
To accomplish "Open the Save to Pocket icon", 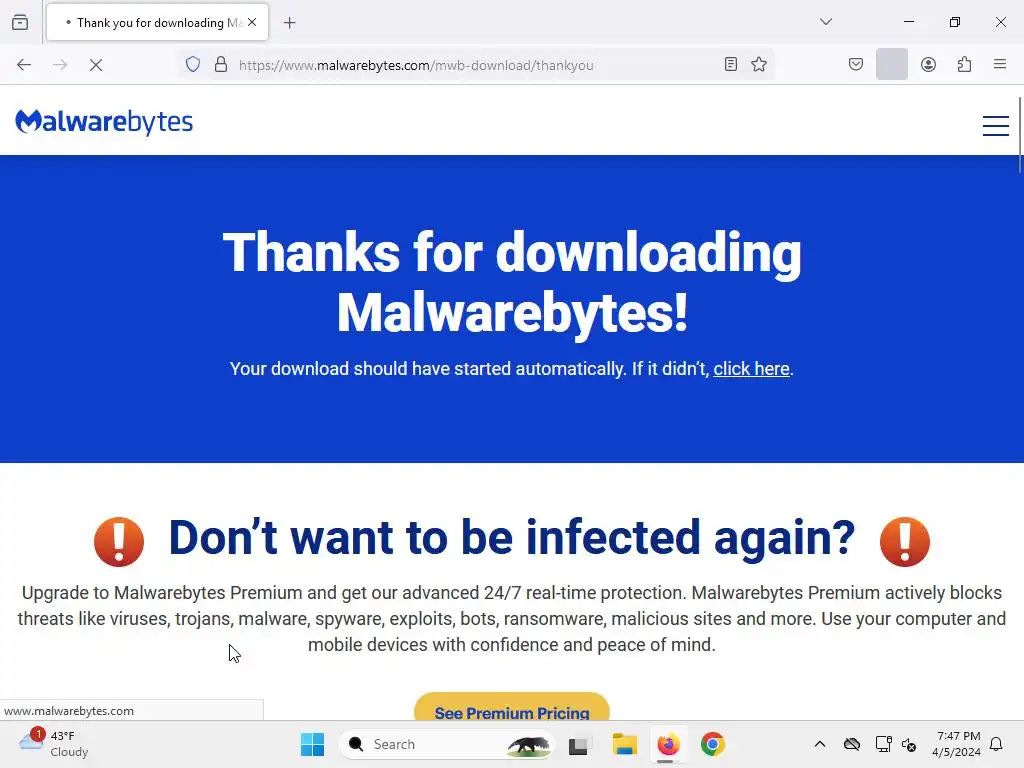I will [856, 65].
